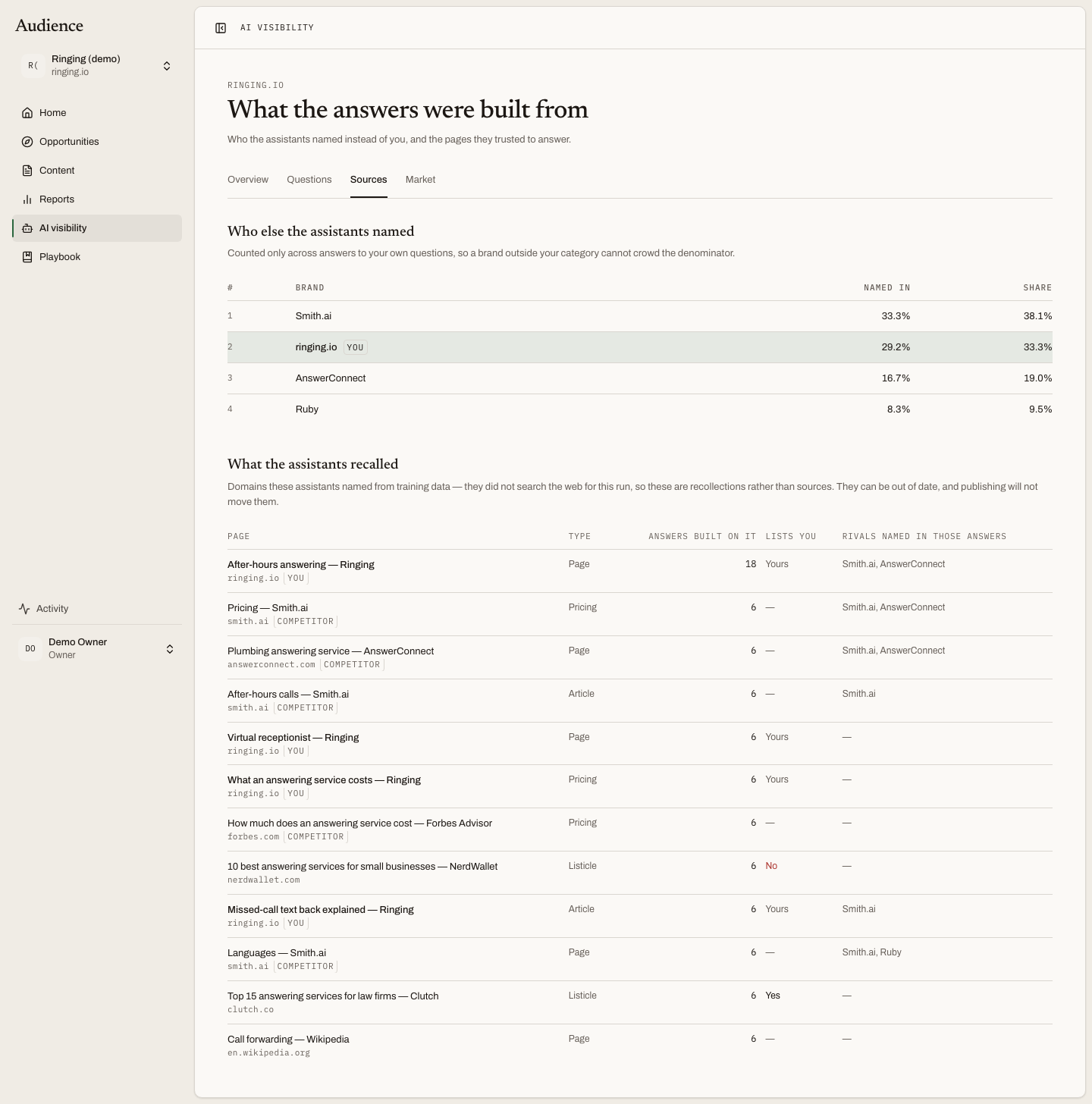1092x1104 pixels.
Task: Click the red No in NerdWallet row
Action: click(771, 866)
